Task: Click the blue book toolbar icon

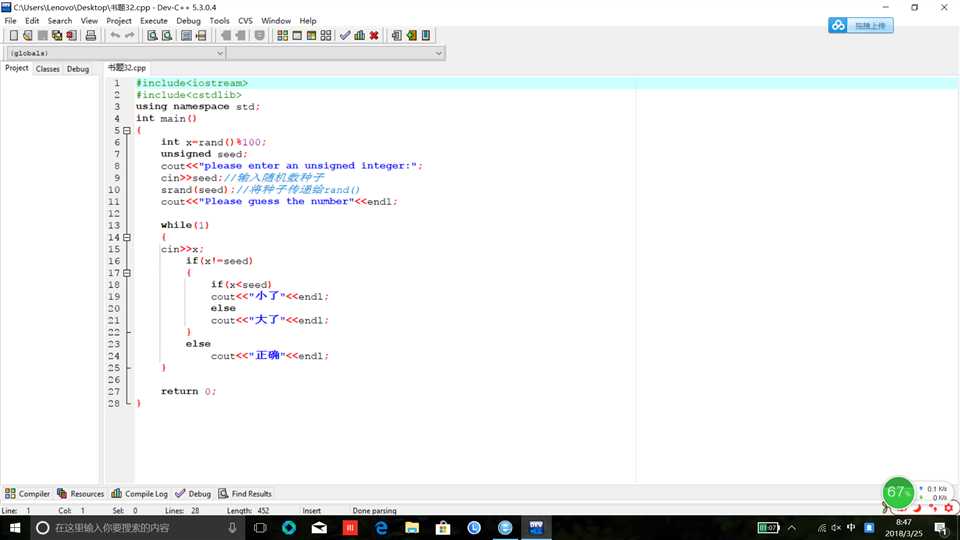Action: click(426, 36)
